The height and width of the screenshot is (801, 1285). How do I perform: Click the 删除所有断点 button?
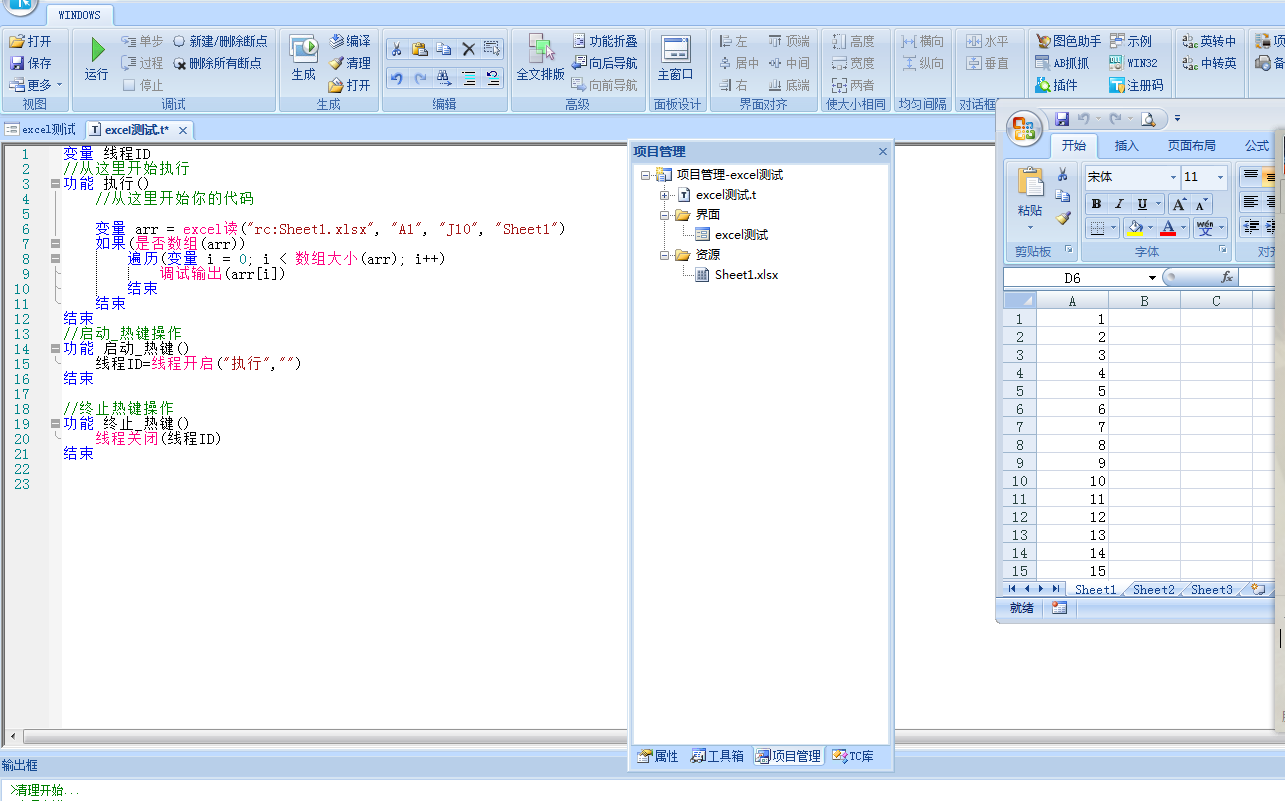pos(217,63)
